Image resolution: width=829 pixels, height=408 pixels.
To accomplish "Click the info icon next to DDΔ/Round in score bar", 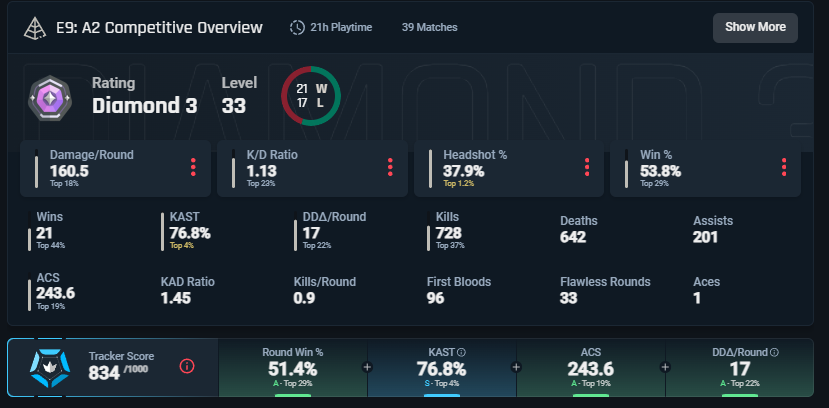I will [775, 352].
